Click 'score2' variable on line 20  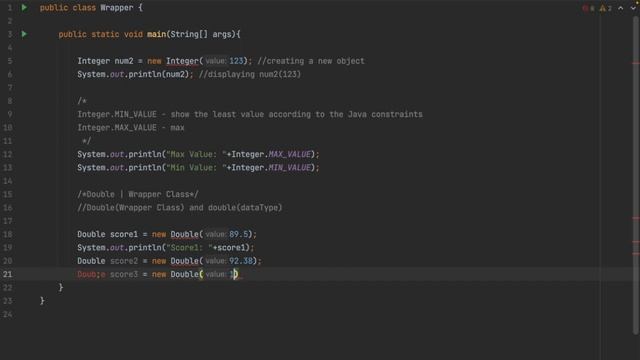(124, 261)
